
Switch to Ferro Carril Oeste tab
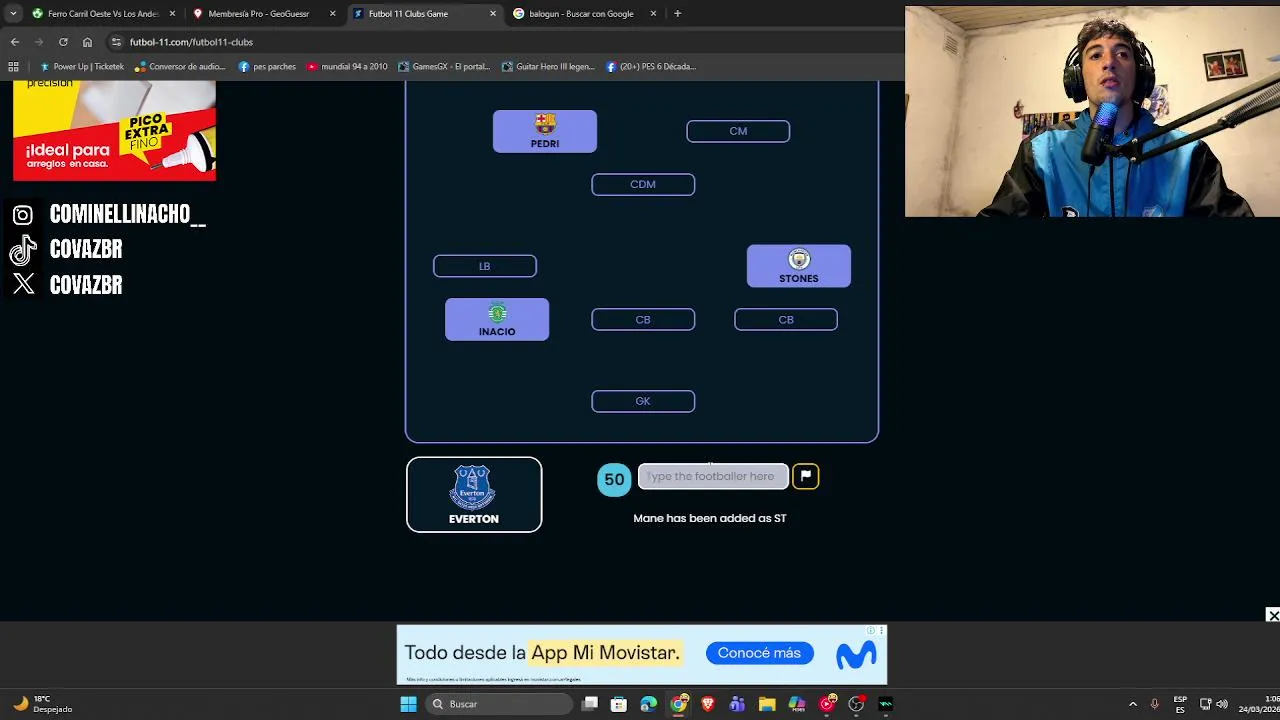[x=103, y=14]
